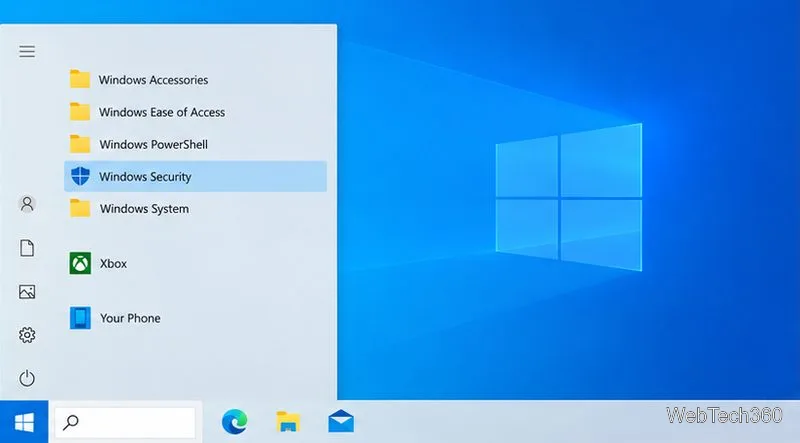This screenshot has height=443, width=800.
Task: Click inside the taskbar search box
Action: pyautogui.click(x=125, y=422)
